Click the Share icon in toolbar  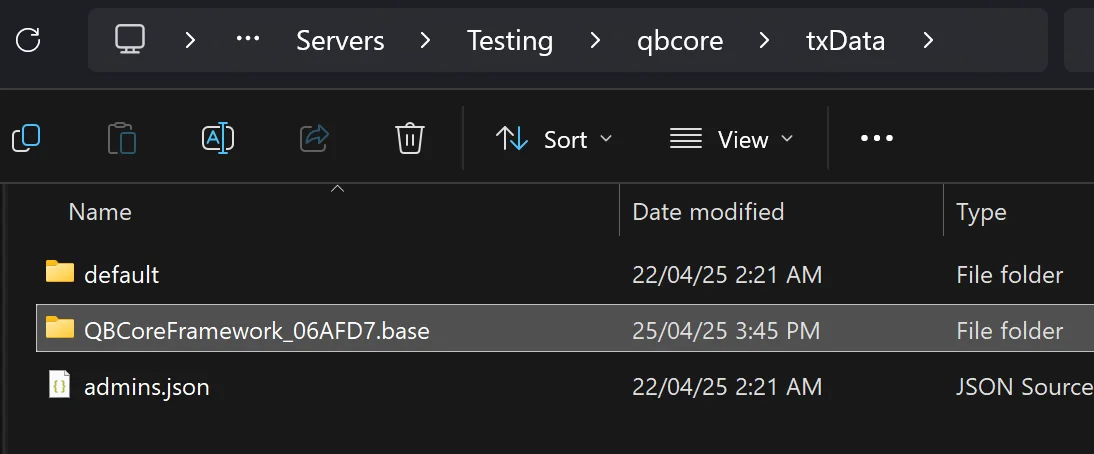pyautogui.click(x=314, y=138)
